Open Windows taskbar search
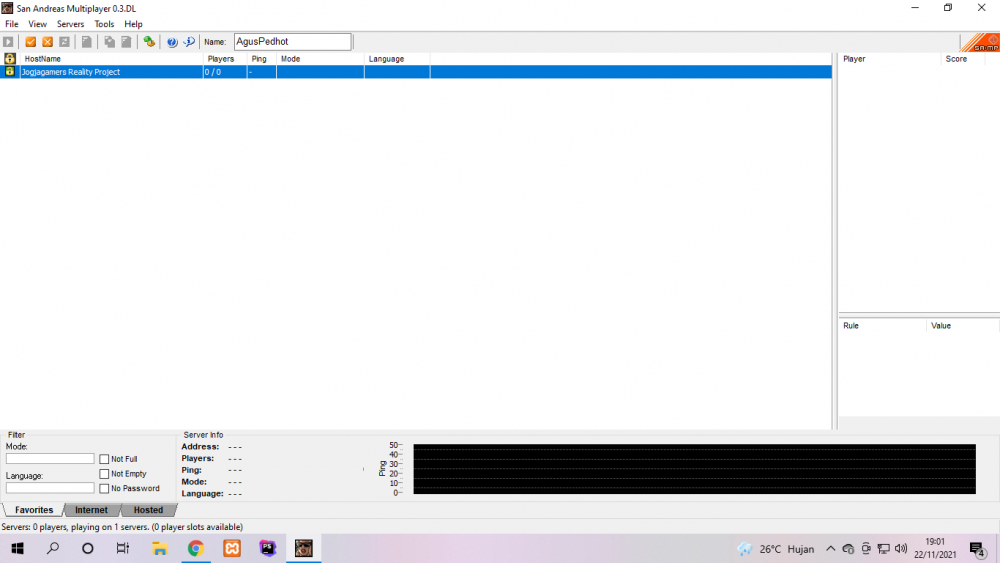1000x563 pixels. coord(53,548)
